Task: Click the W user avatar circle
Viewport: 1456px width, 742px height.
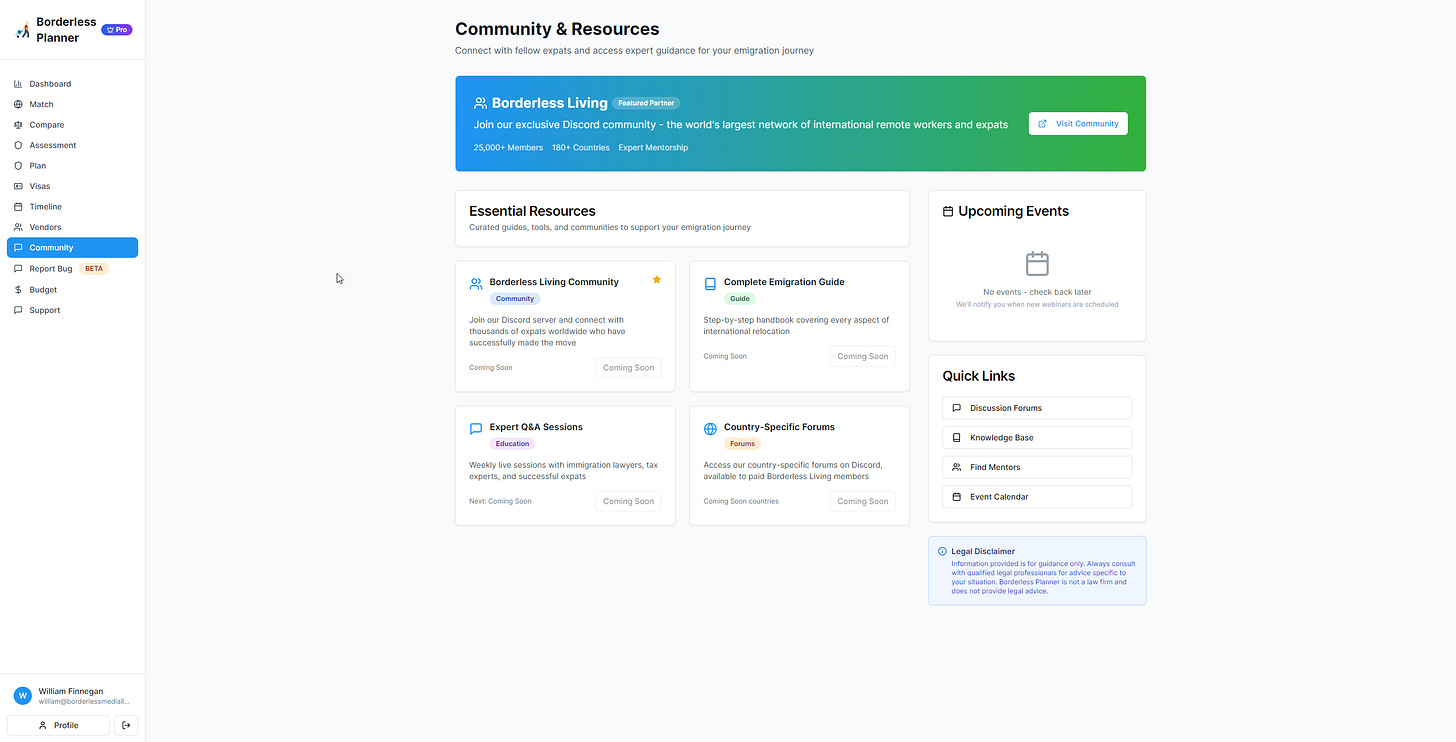Action: tap(22, 696)
